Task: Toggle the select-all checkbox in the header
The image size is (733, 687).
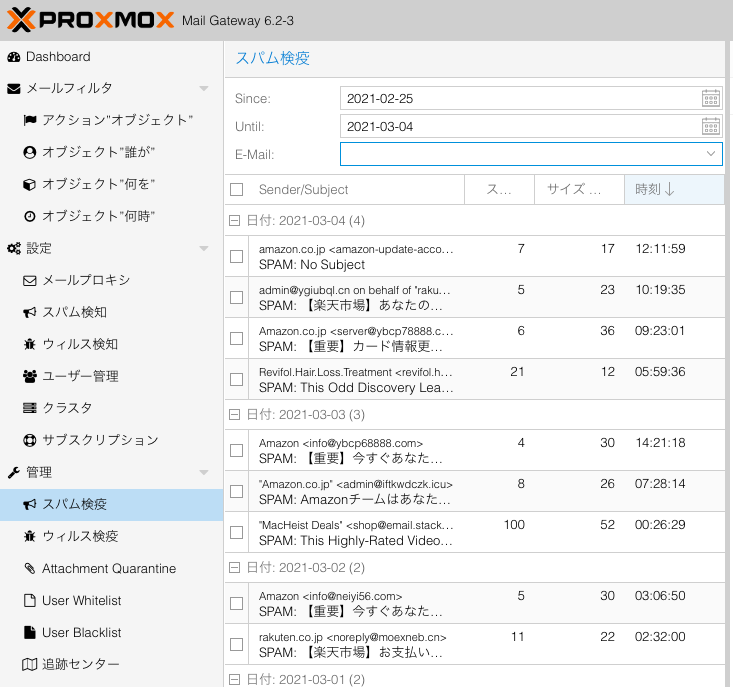Action: click(237, 190)
